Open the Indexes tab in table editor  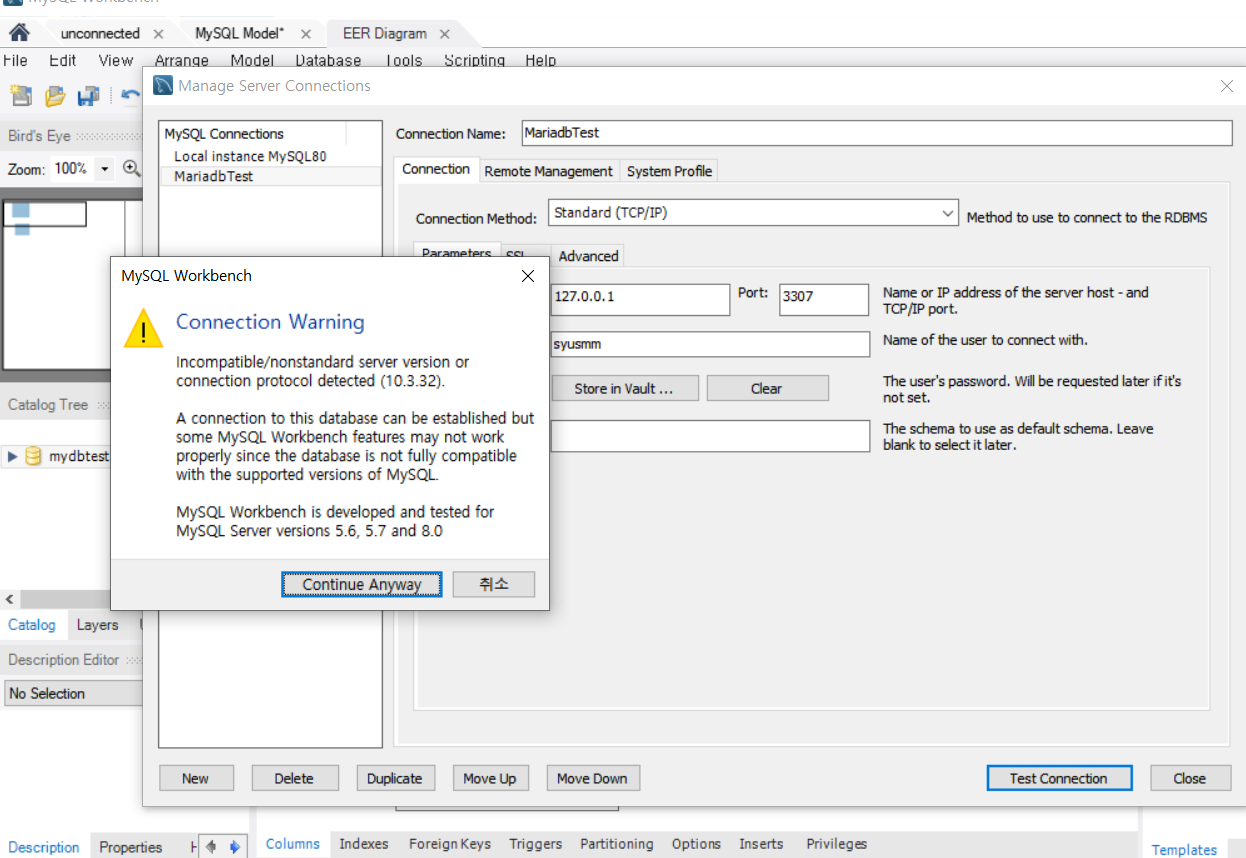[364, 844]
